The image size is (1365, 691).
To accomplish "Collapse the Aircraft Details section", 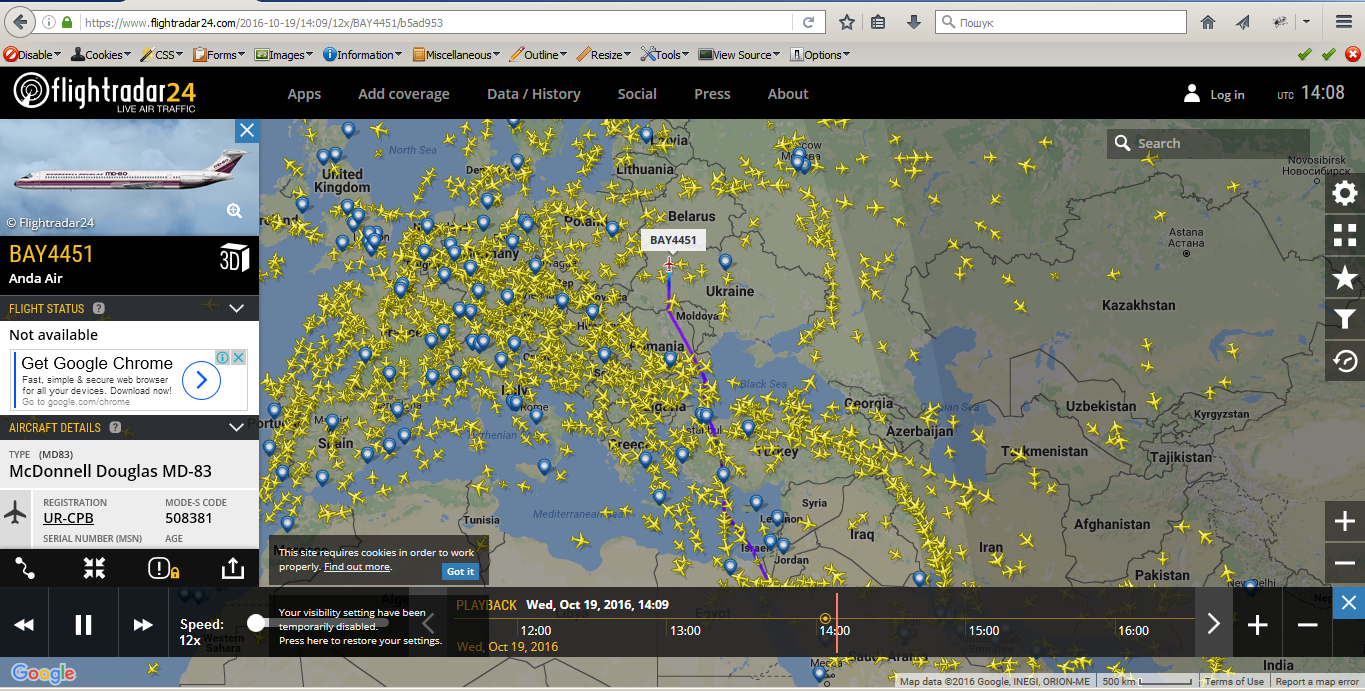I will pos(237,427).
